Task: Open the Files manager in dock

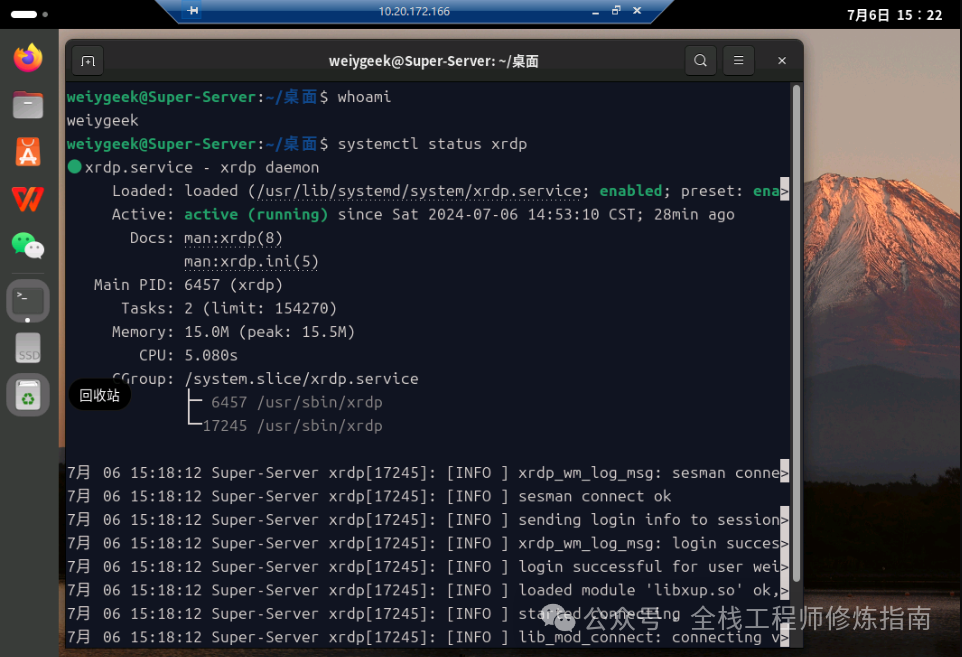Action: [x=28, y=104]
